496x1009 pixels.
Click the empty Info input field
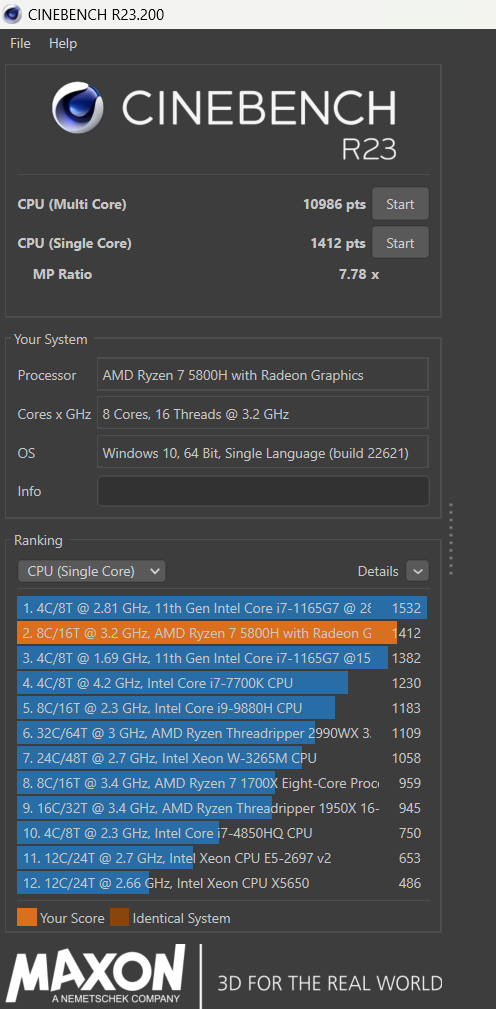[x=263, y=491]
